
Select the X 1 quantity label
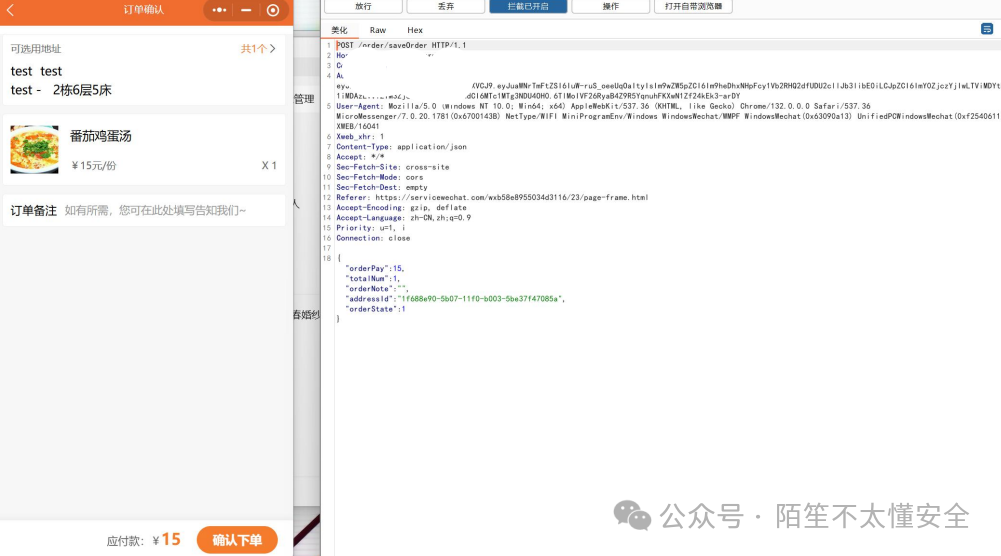pyautogui.click(x=269, y=166)
